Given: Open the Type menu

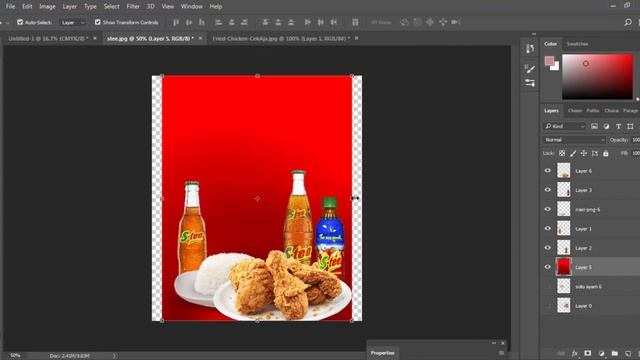Looking at the screenshot, I should click(x=90, y=7).
